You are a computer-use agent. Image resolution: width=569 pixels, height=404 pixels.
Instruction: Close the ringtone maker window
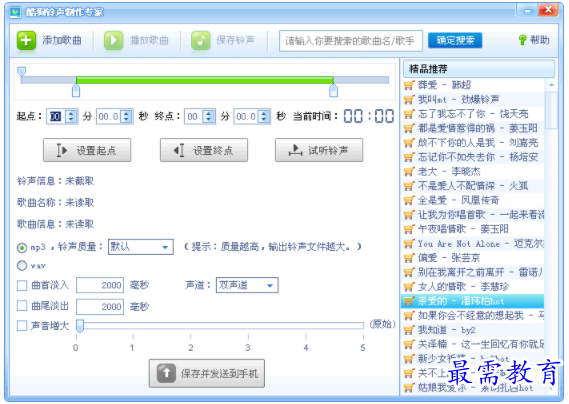point(548,9)
